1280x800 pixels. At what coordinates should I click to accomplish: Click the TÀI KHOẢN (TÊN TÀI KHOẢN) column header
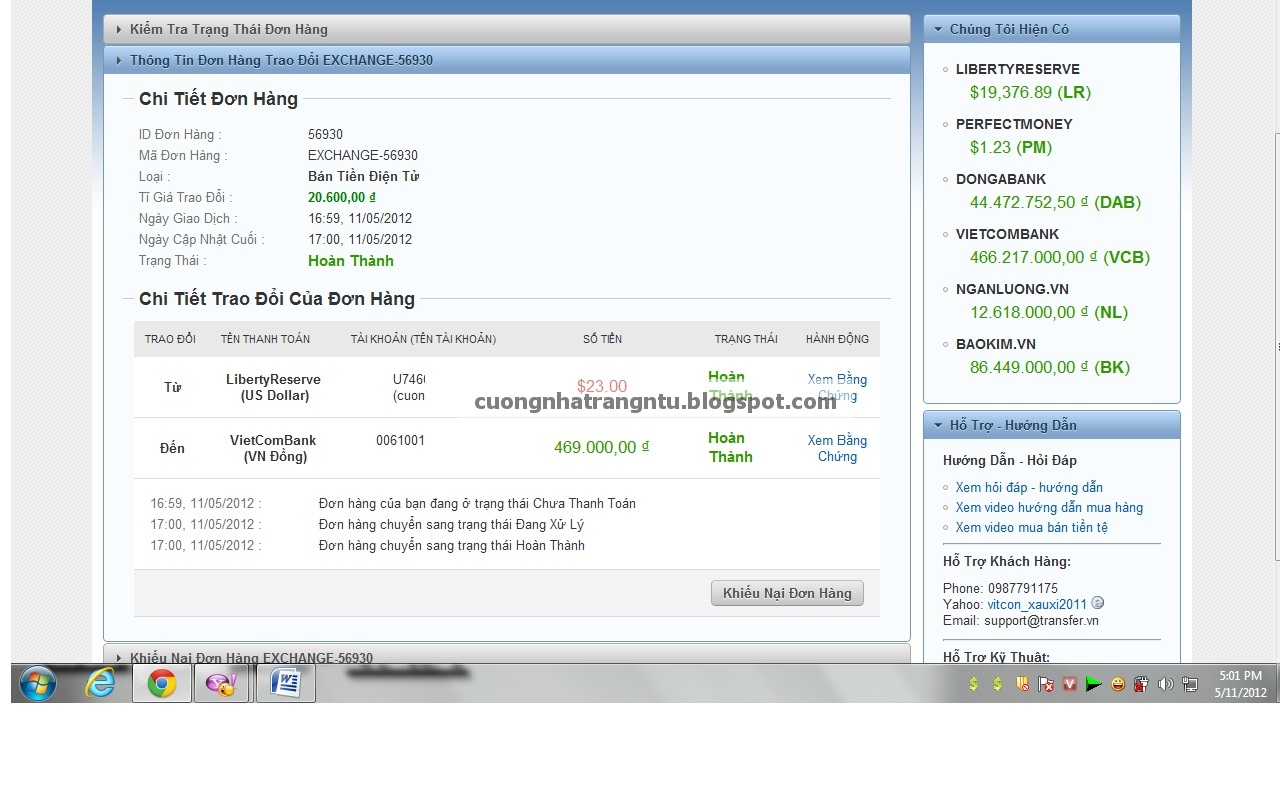click(x=423, y=339)
